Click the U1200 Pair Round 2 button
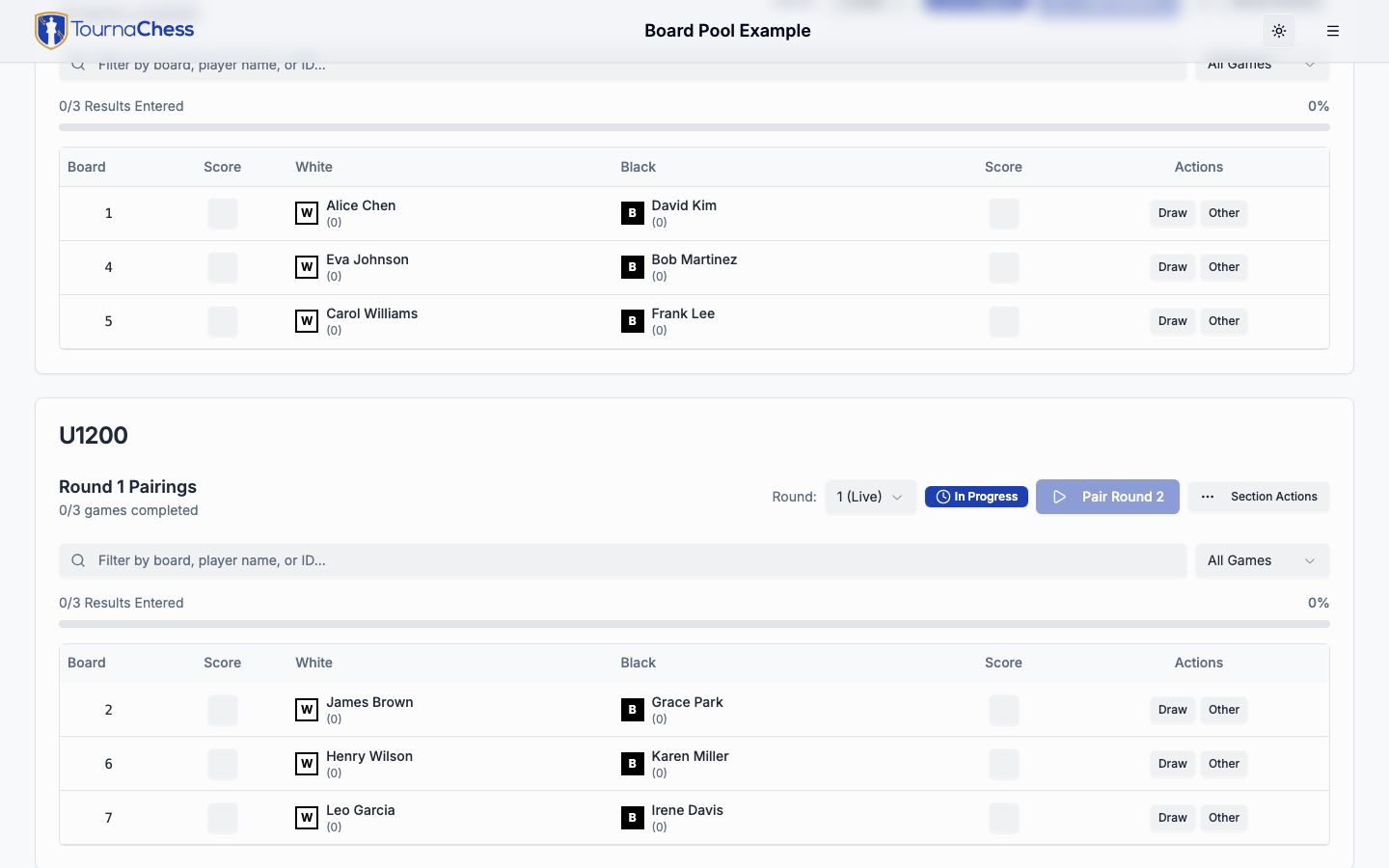This screenshot has height=868, width=1389. (x=1107, y=497)
